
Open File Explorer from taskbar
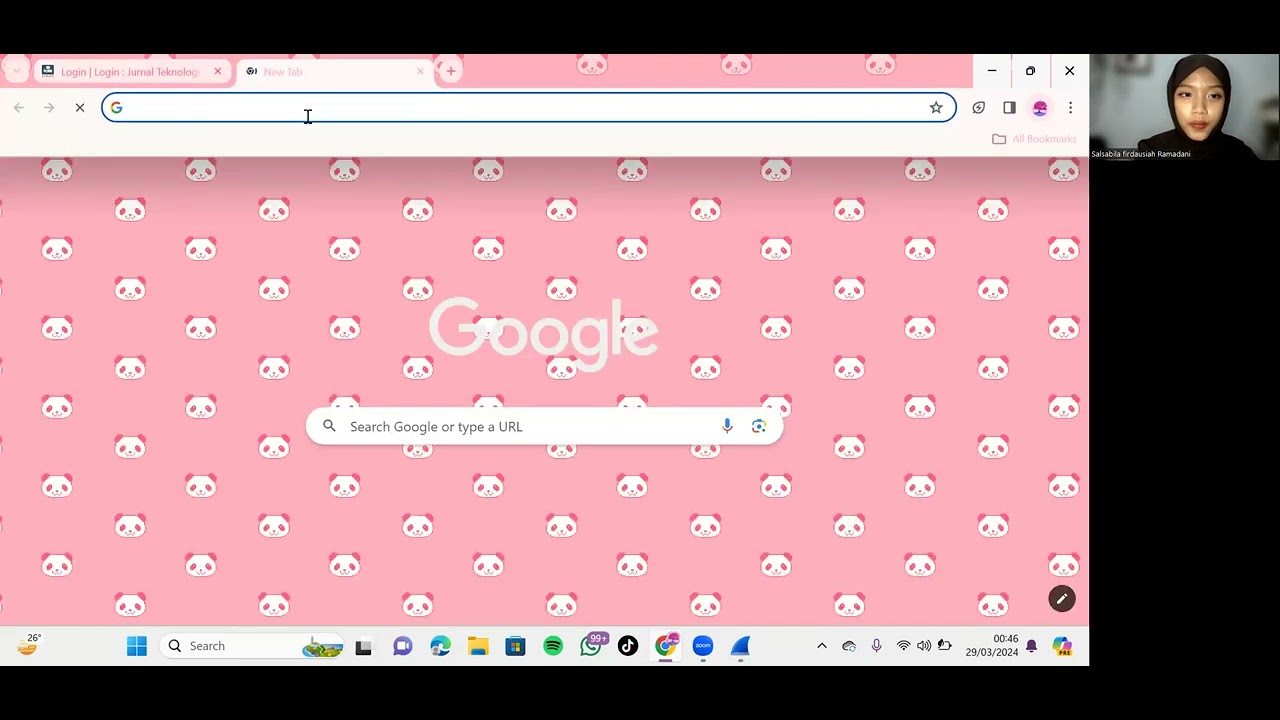(x=478, y=646)
